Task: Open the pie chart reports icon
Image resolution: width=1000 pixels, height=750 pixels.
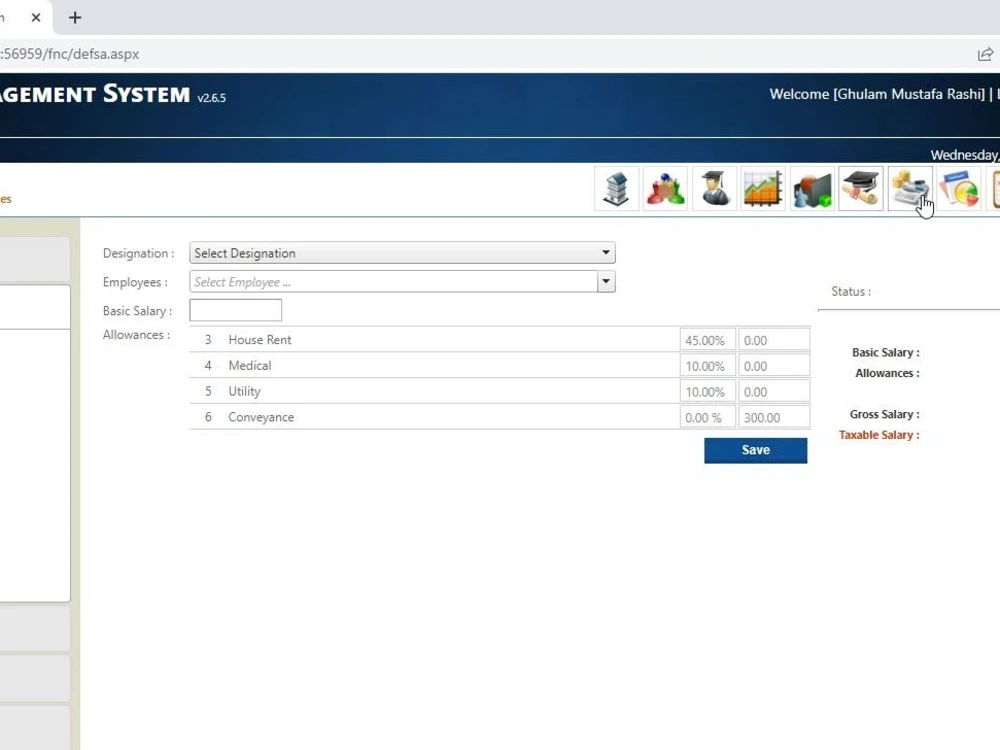Action: click(959, 189)
